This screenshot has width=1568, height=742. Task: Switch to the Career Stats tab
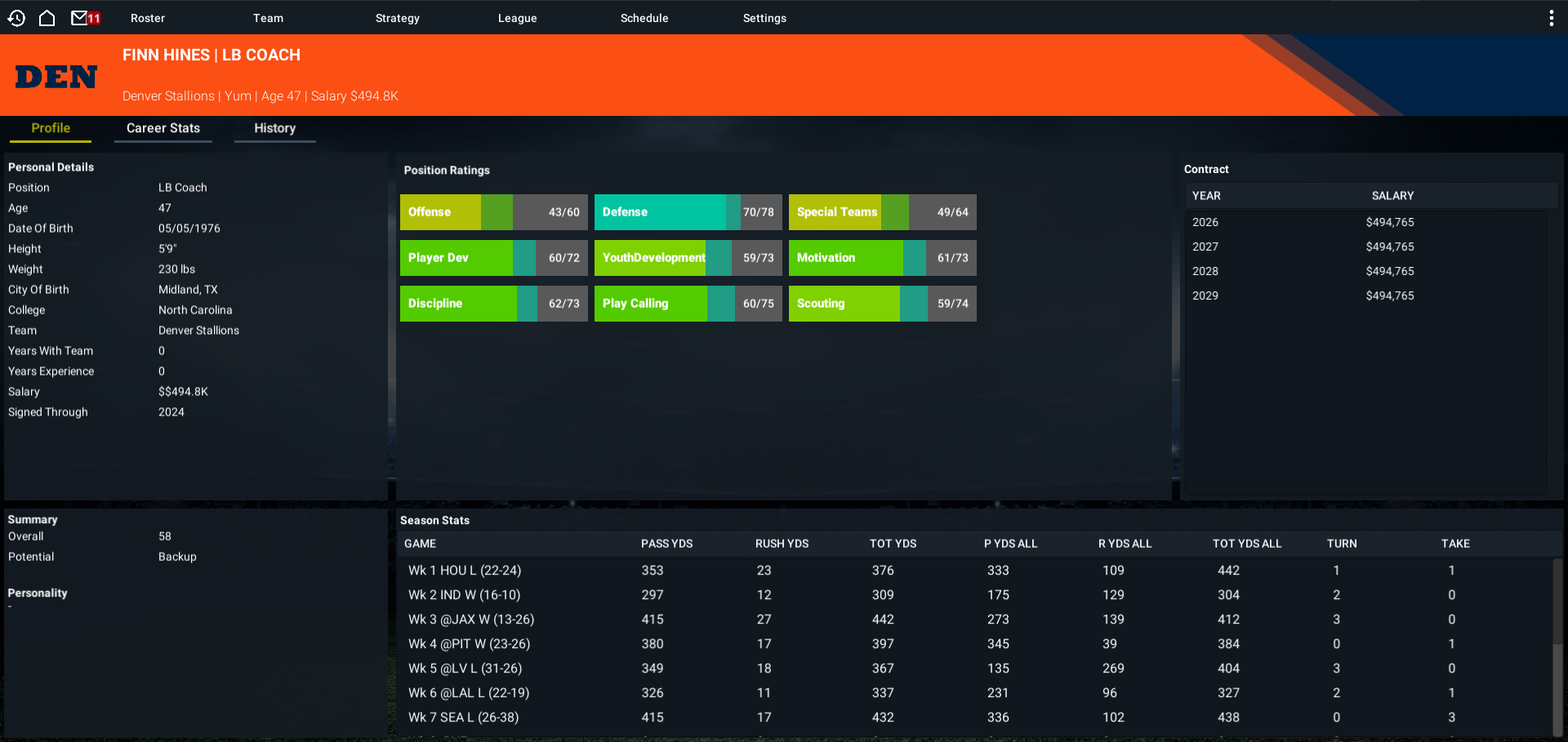(163, 129)
